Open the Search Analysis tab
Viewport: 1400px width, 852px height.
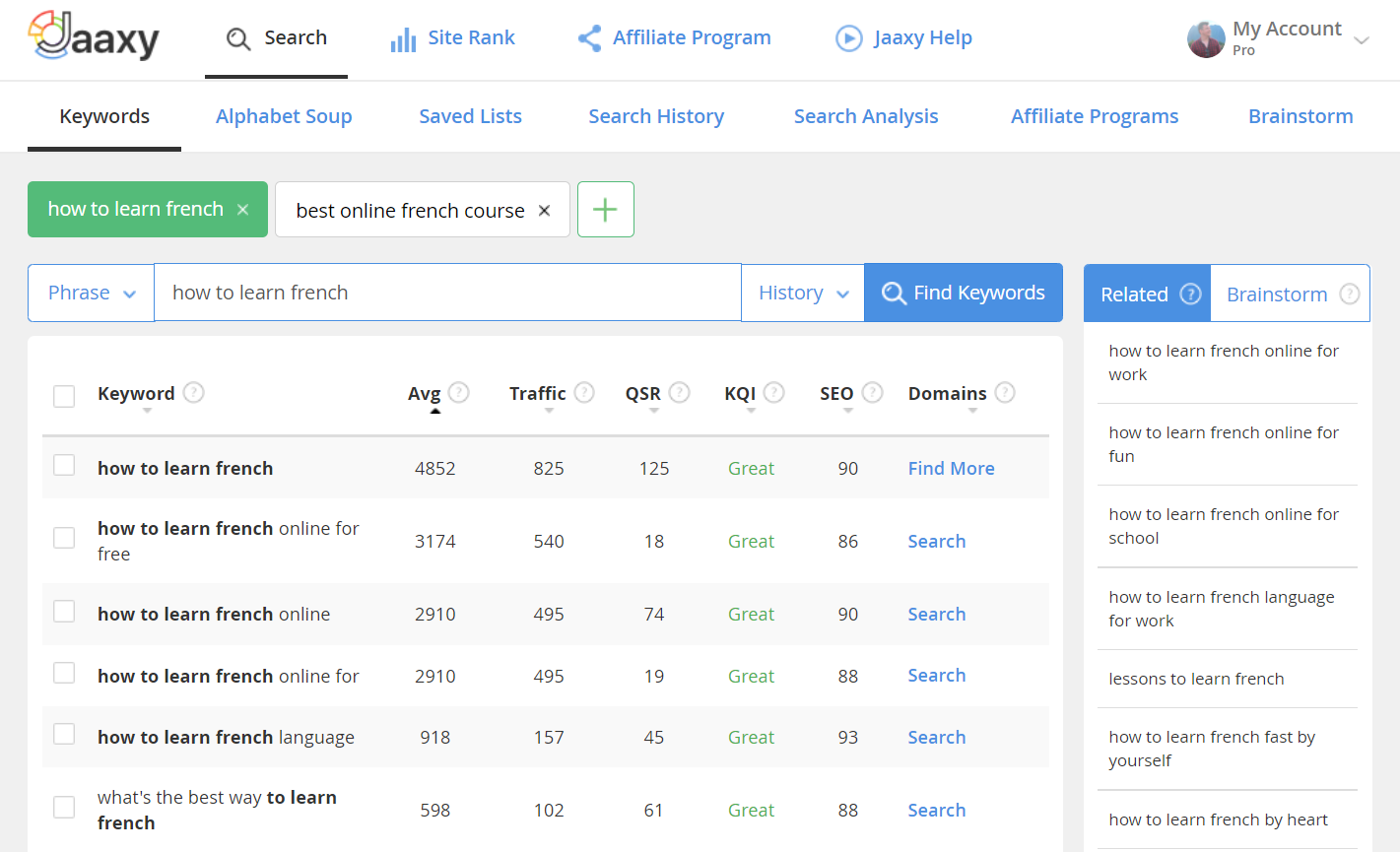866,116
